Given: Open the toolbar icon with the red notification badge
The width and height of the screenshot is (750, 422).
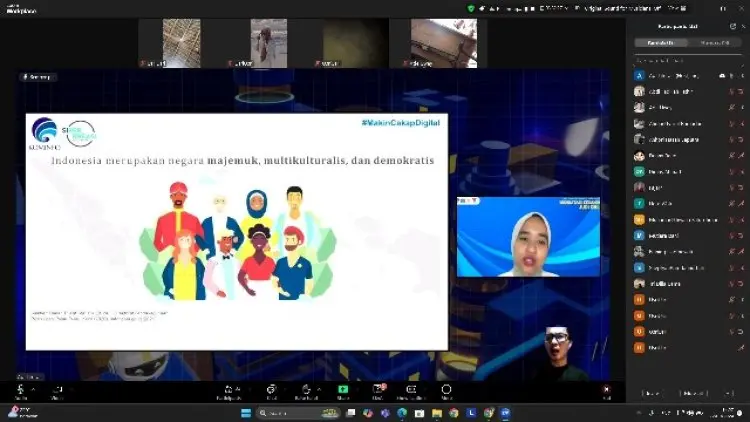Looking at the screenshot, I should click(x=378, y=391).
